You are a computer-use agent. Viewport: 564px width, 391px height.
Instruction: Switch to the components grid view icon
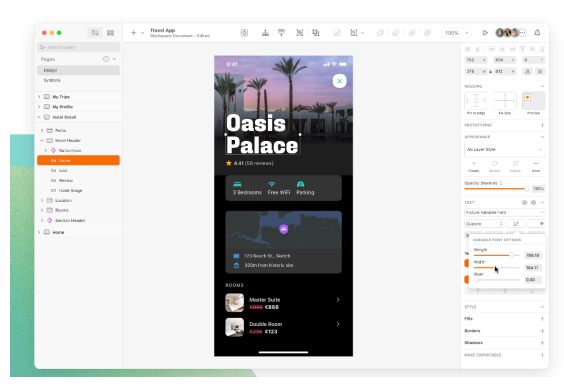(x=110, y=33)
